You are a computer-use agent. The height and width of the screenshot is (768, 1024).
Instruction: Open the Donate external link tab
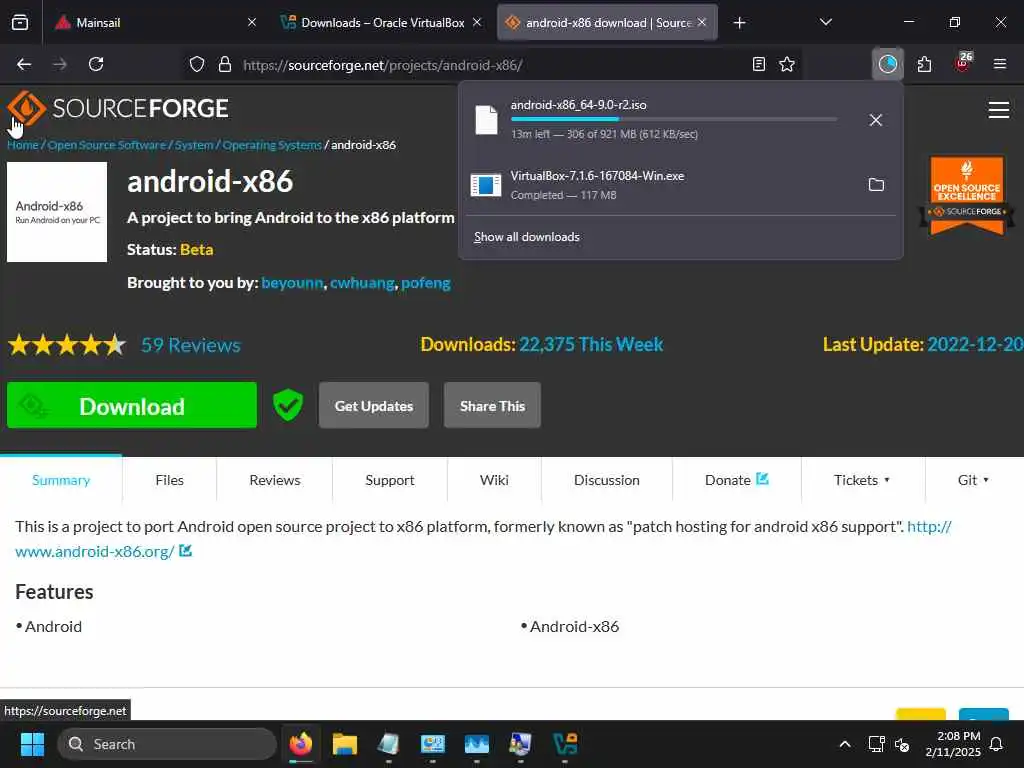coord(737,480)
